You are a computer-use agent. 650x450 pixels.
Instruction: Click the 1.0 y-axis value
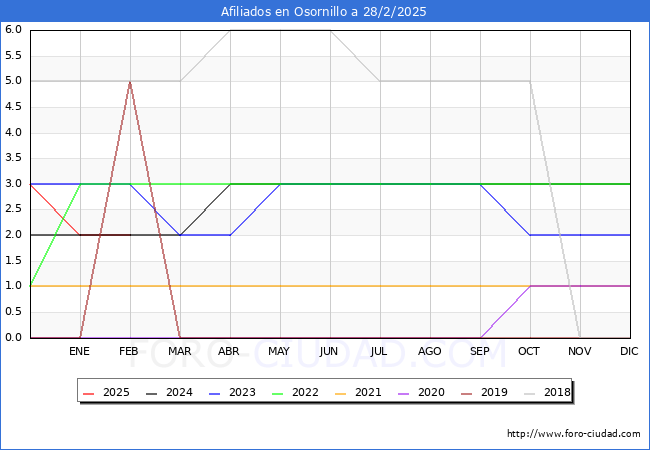[13, 286]
